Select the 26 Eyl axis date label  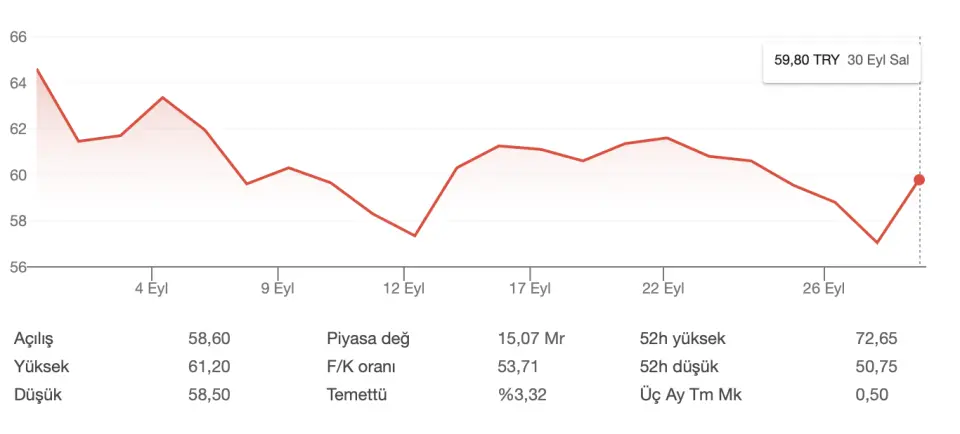[824, 288]
